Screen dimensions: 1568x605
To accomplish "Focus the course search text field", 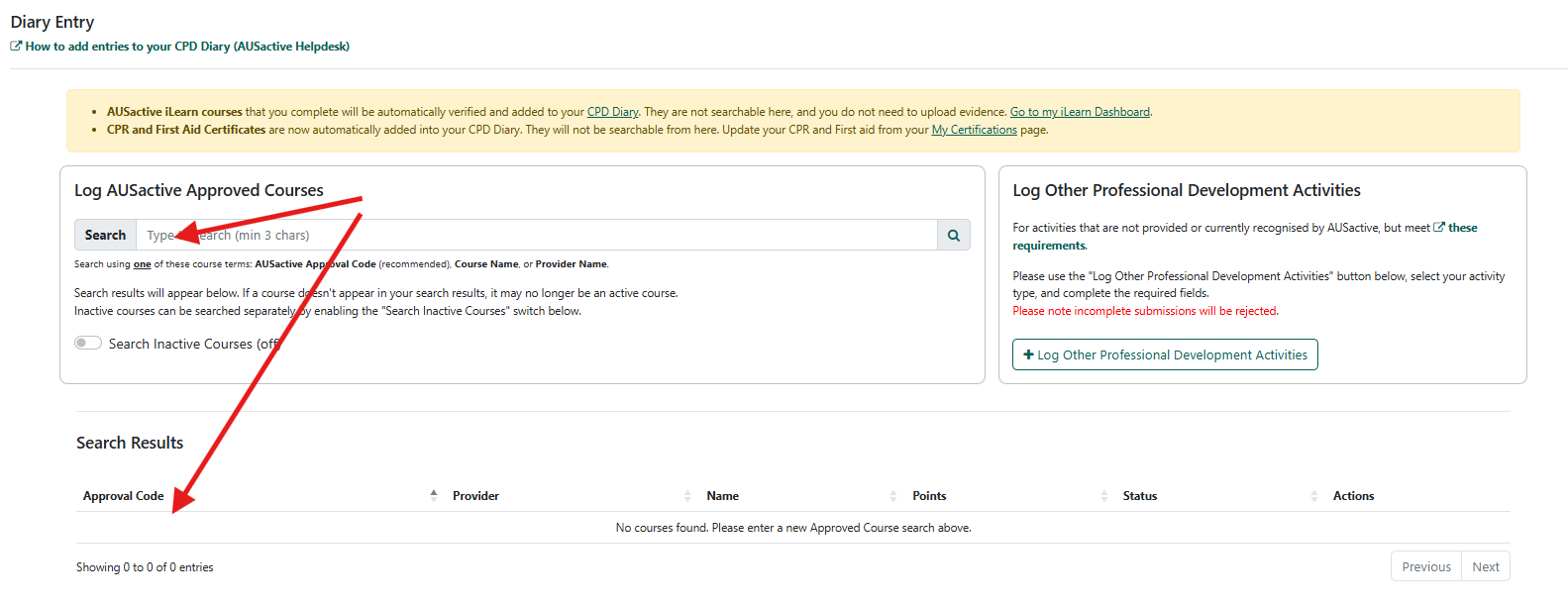I will tap(537, 235).
